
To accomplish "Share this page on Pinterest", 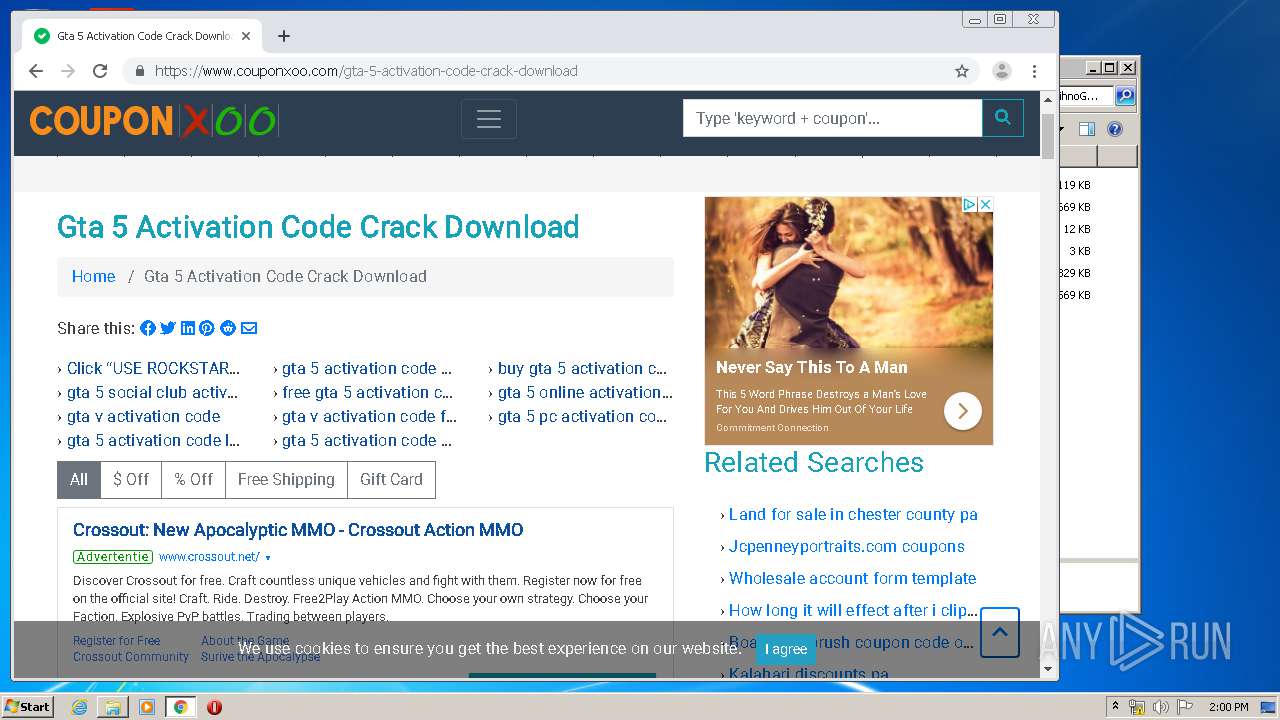I will pos(207,328).
